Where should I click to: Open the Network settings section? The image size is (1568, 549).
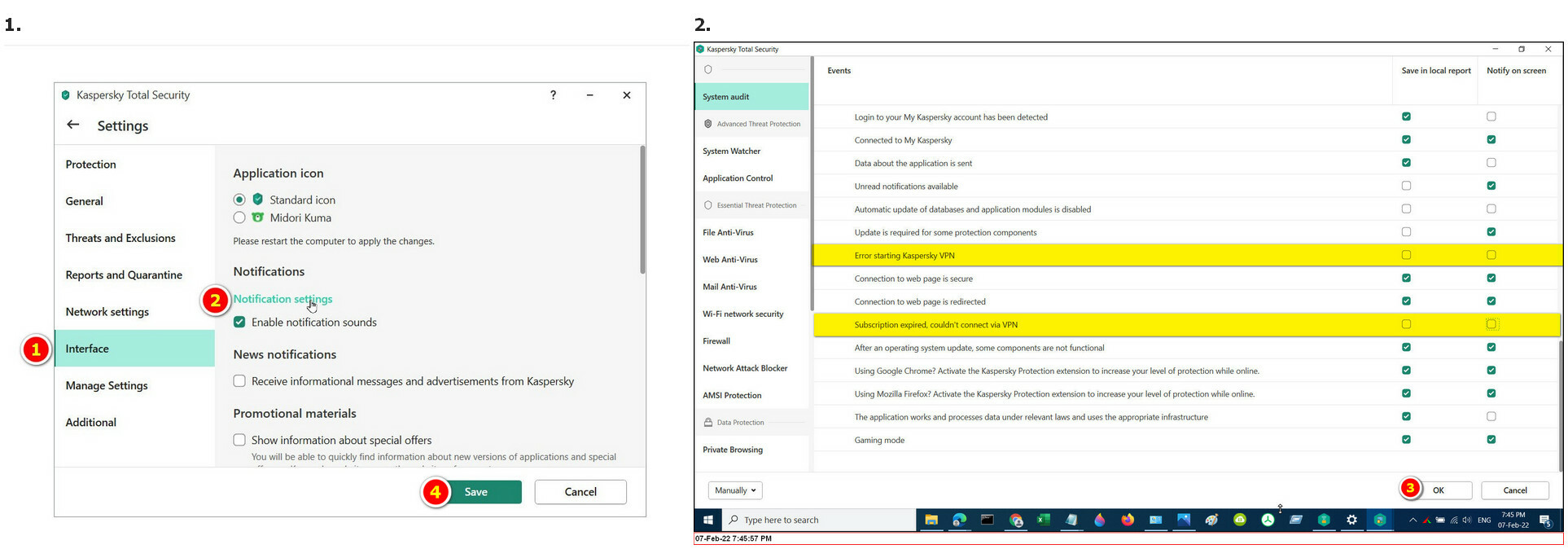point(134,311)
